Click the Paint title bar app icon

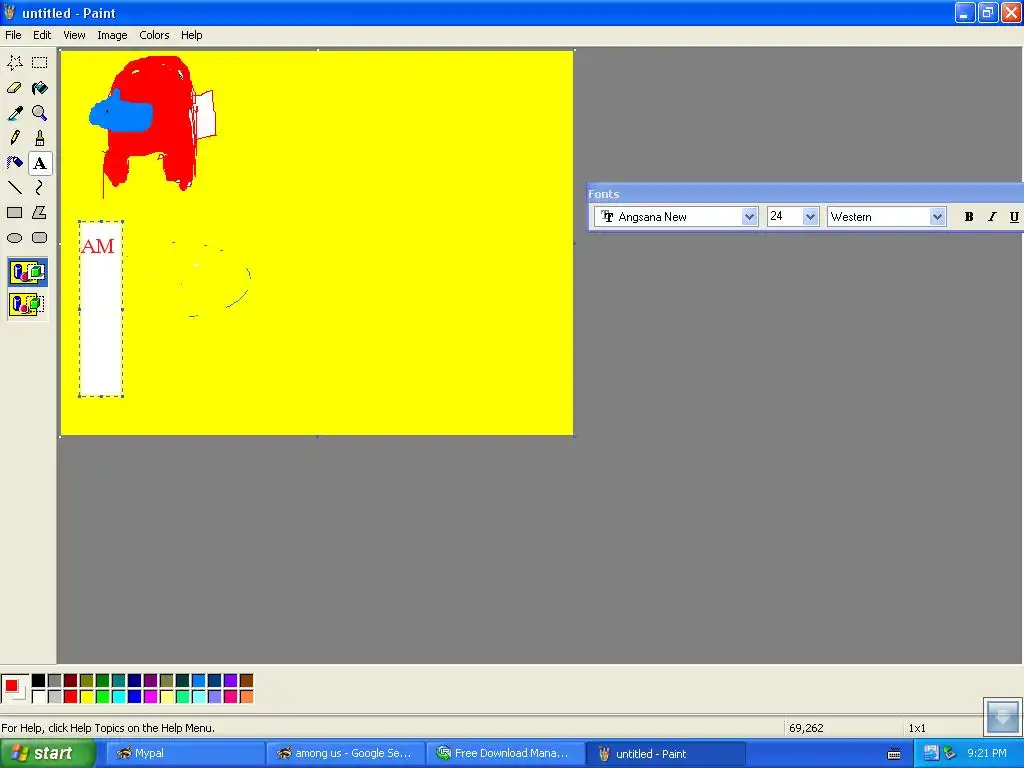[10, 12]
